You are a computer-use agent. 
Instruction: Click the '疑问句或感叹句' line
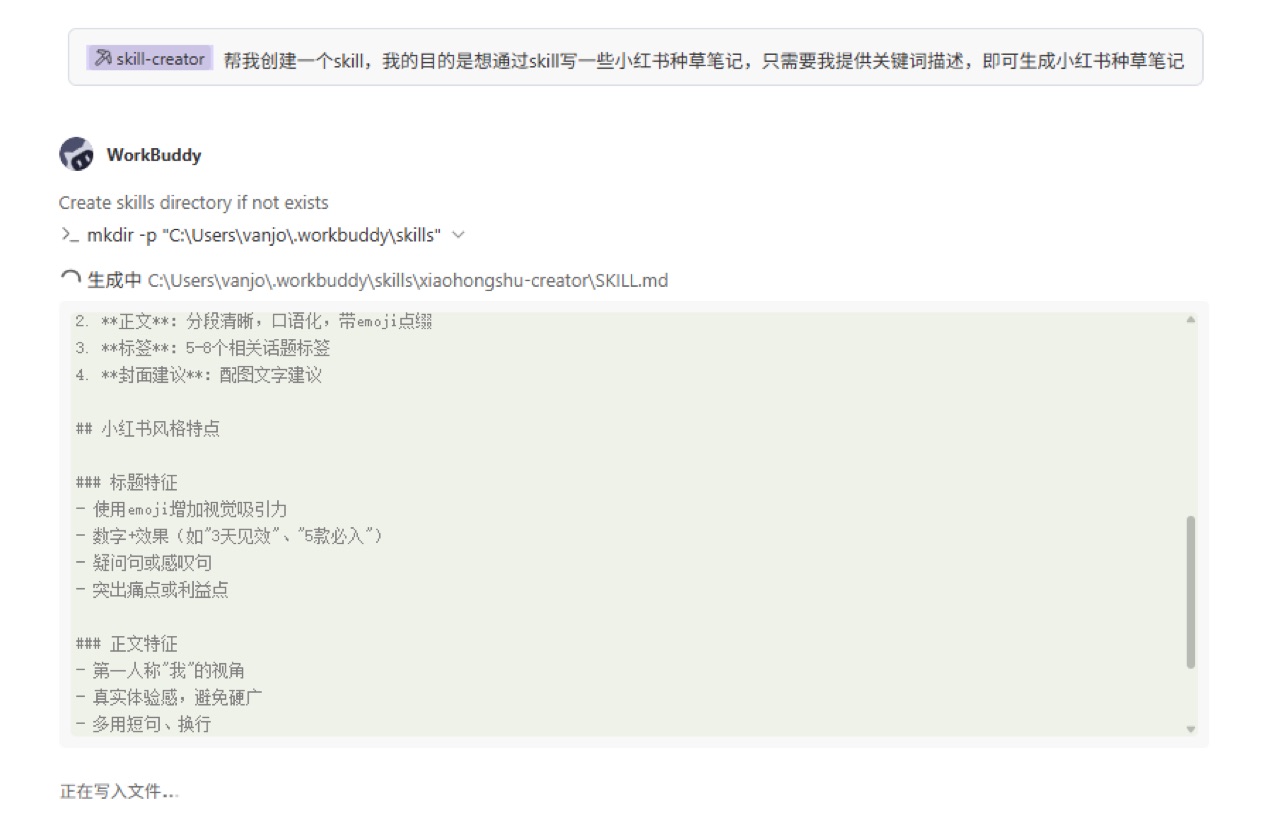[x=143, y=564]
